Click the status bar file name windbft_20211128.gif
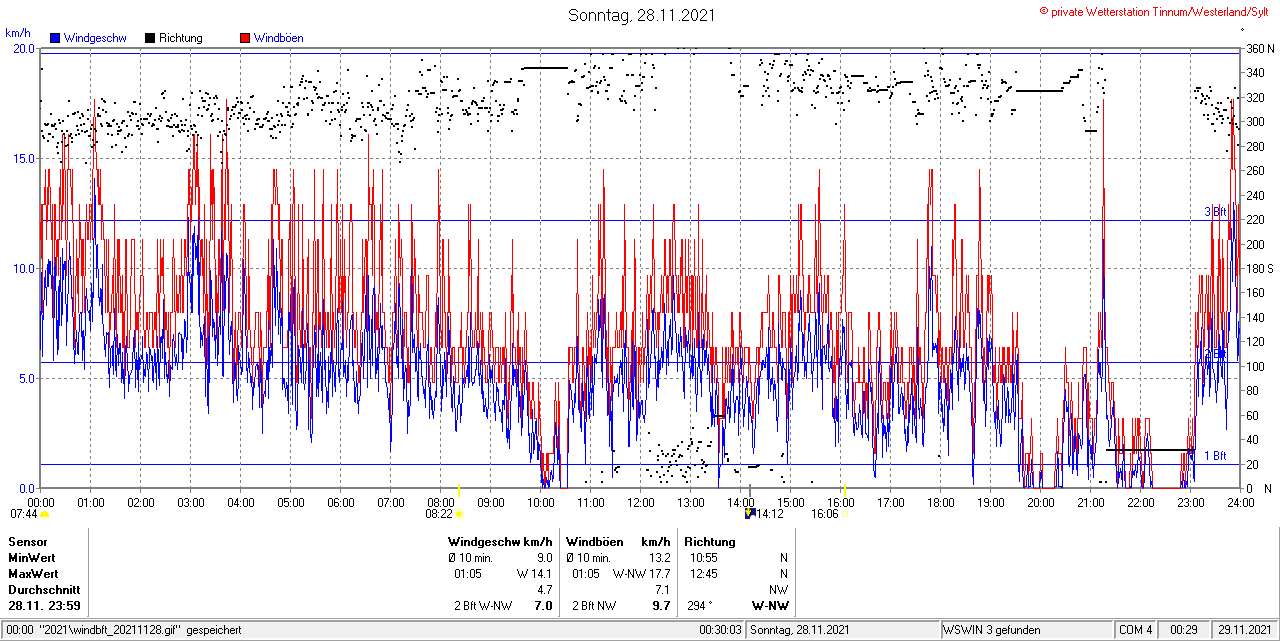The height and width of the screenshot is (641, 1280). (110, 630)
